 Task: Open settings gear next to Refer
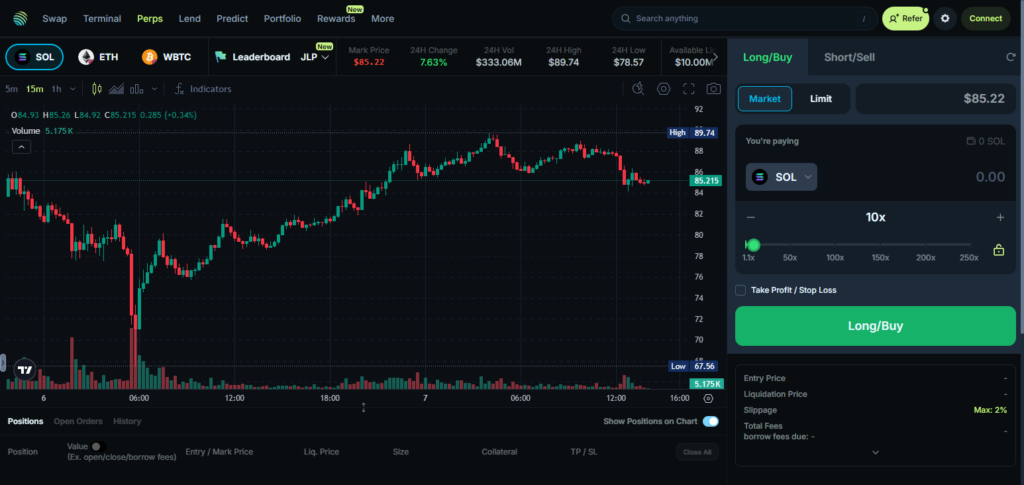pos(945,18)
